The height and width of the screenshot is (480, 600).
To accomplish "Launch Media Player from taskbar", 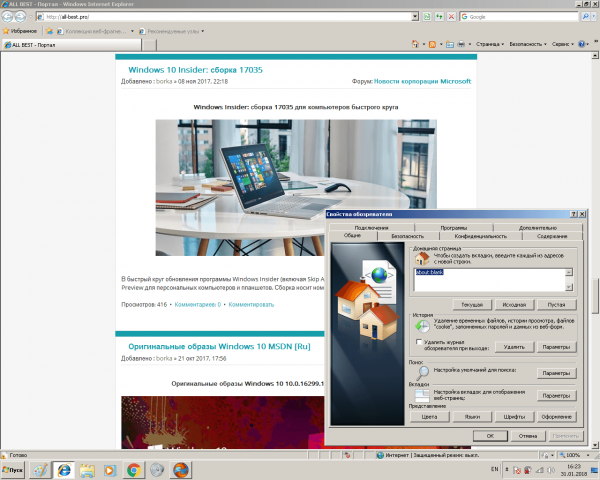I will point(110,470).
